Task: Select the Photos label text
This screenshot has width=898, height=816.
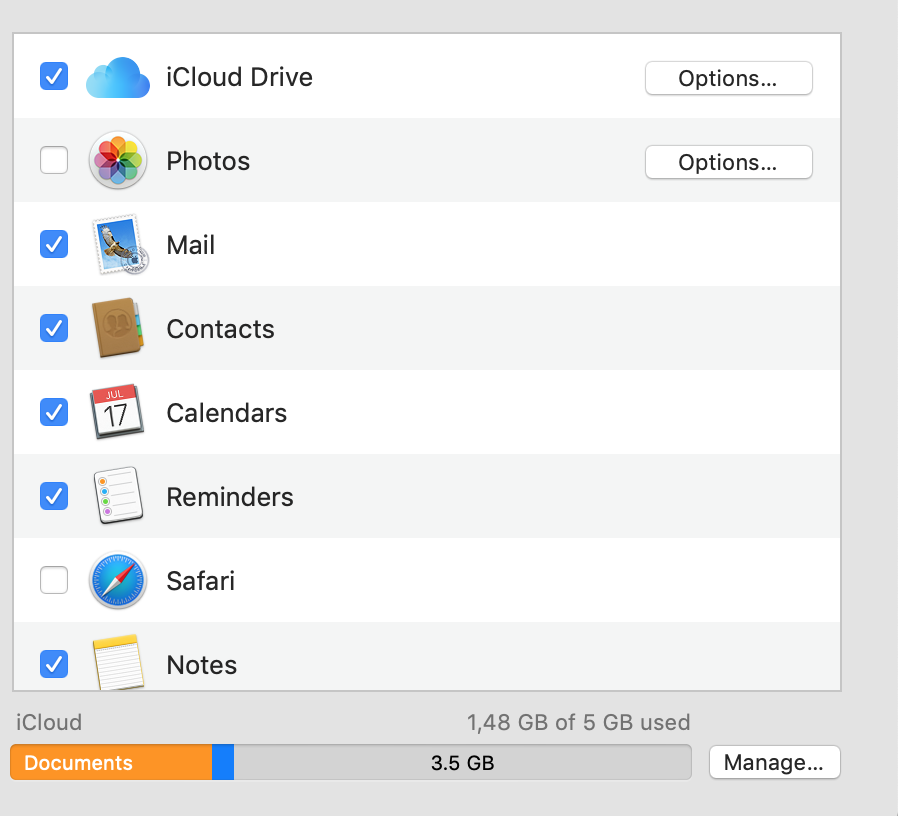Action: 208,161
